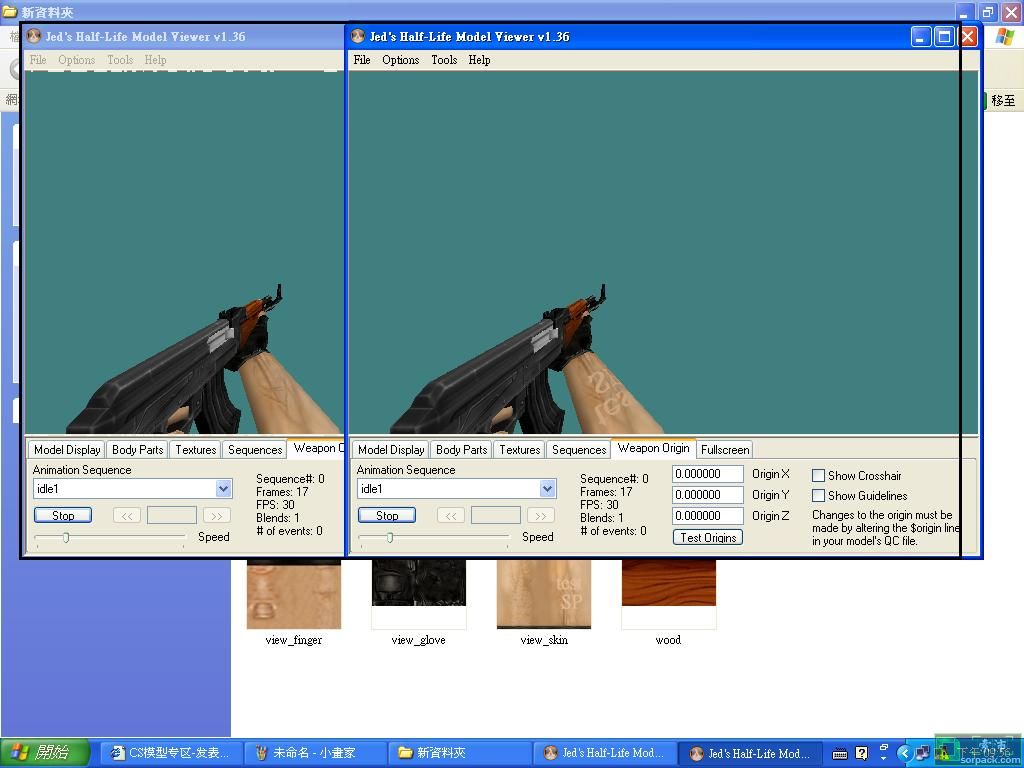Click the on-screen keyboard icon in the taskbar
This screenshot has width=1024, height=768.
point(840,754)
